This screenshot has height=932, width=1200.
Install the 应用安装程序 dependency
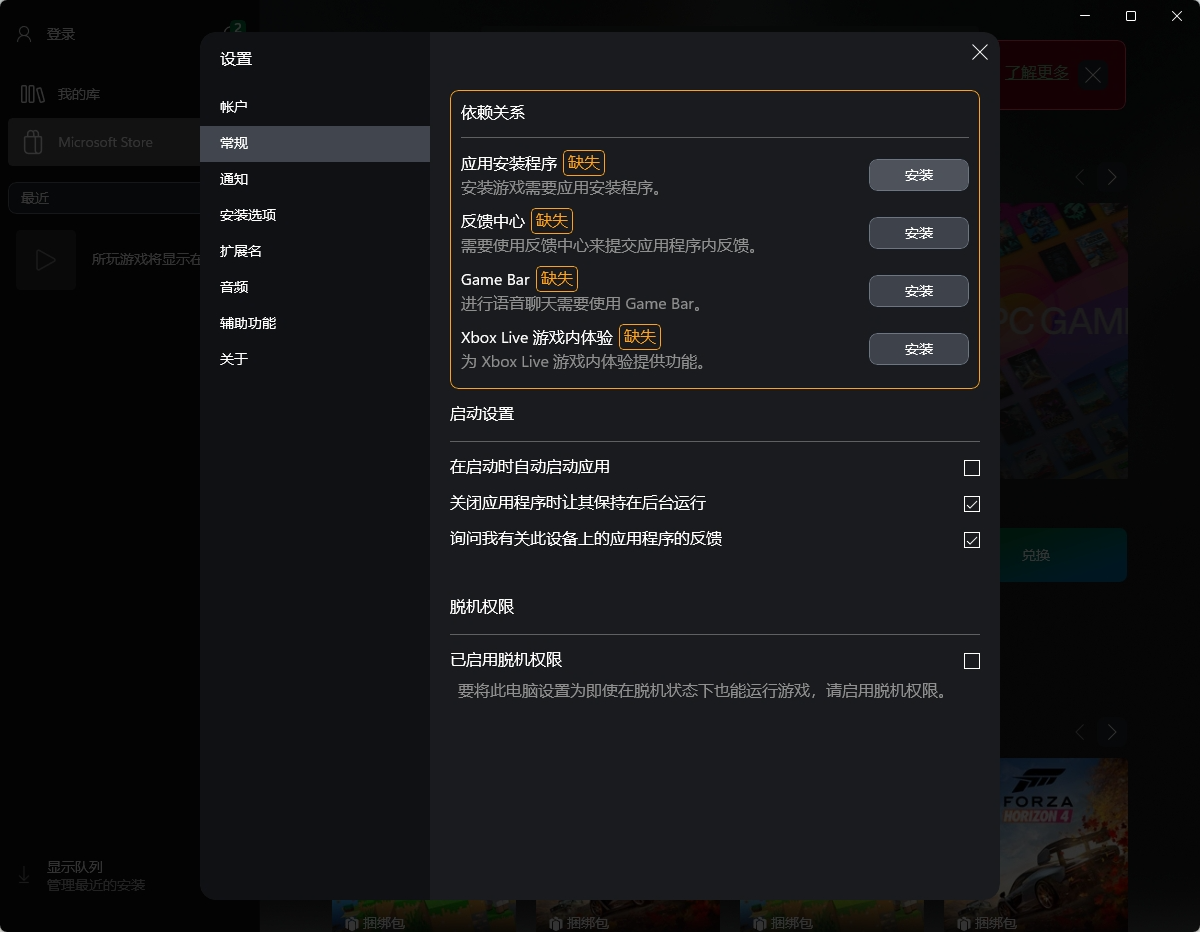click(x=918, y=175)
